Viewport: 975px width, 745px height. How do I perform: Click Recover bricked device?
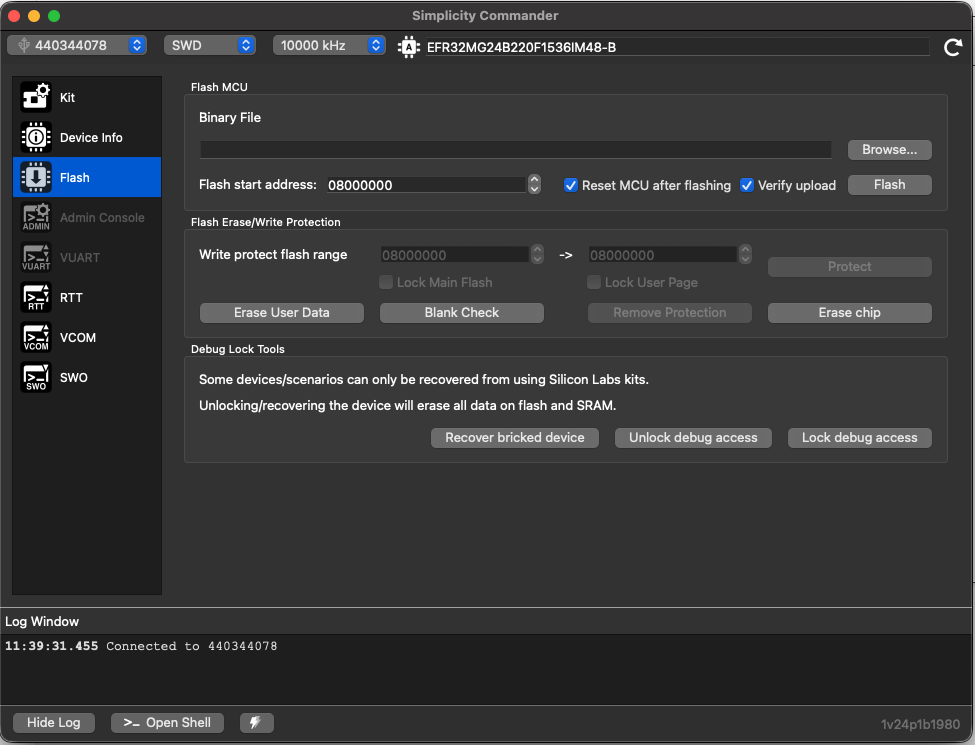[x=515, y=438]
